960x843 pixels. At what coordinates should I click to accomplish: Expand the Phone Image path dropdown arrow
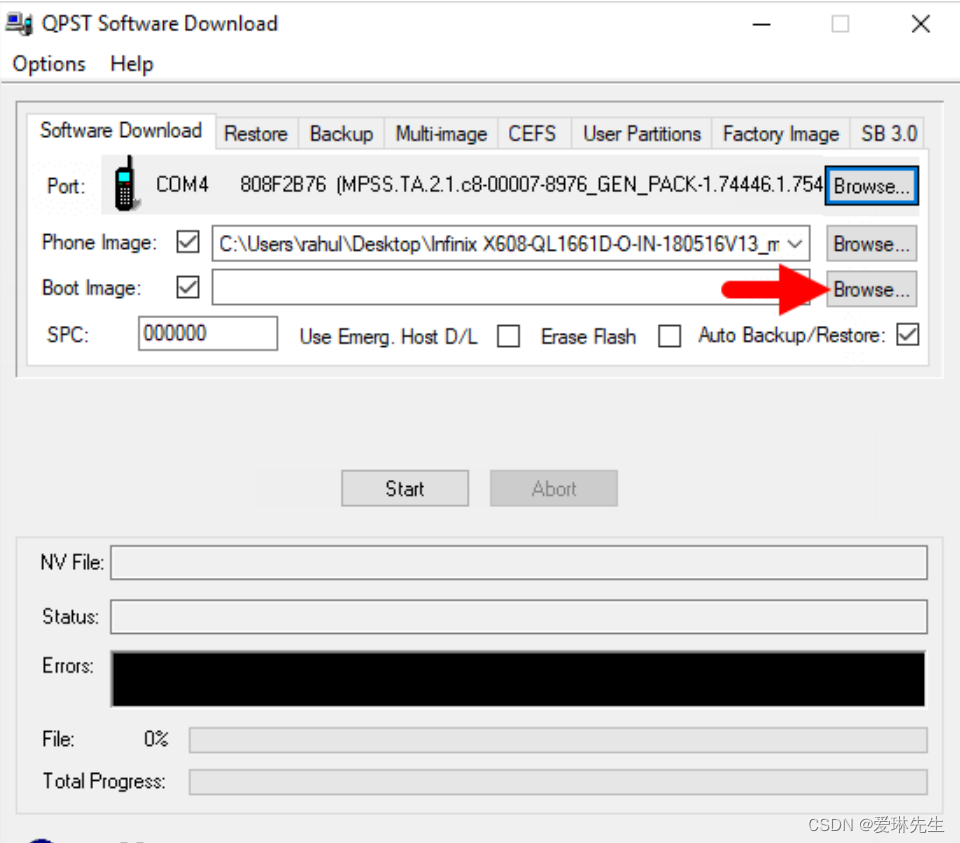click(x=795, y=244)
